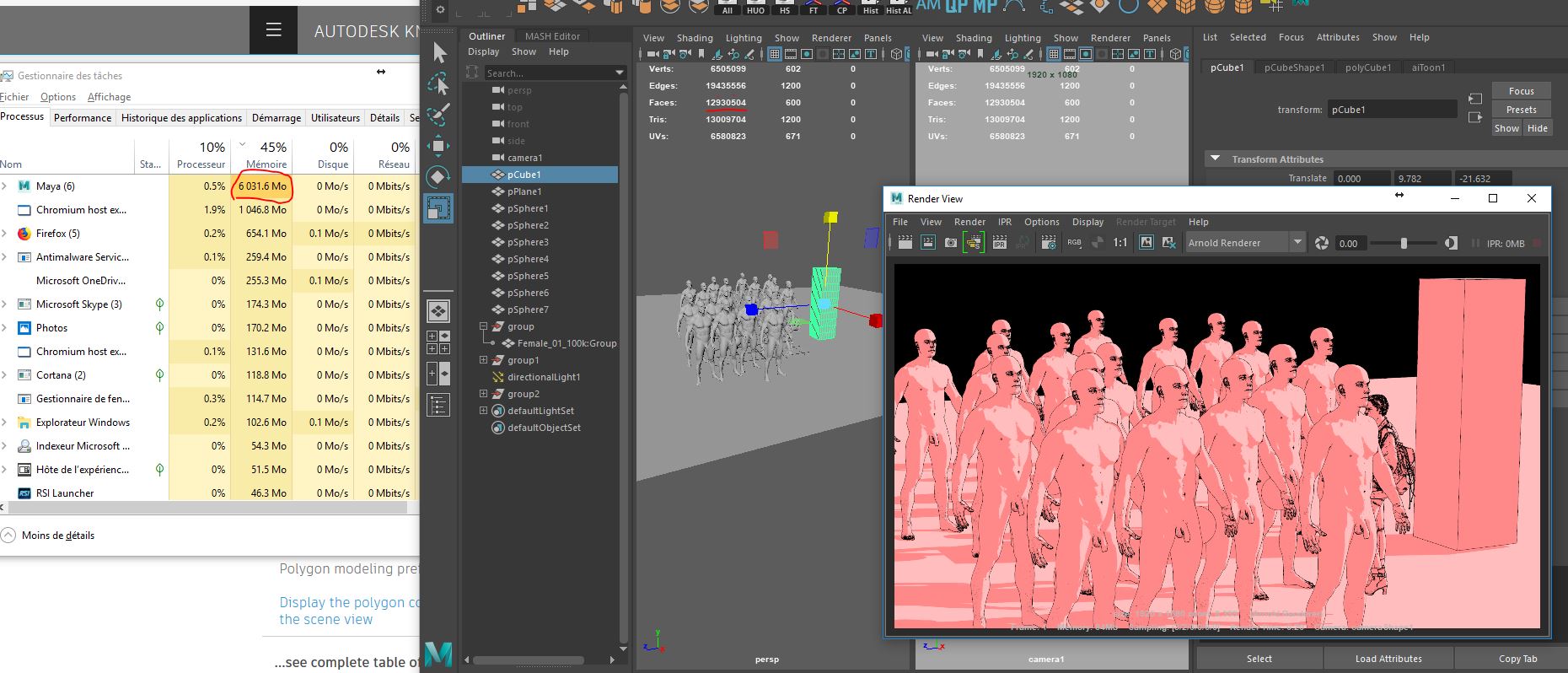Switch to the MASH Editor tab

[552, 36]
